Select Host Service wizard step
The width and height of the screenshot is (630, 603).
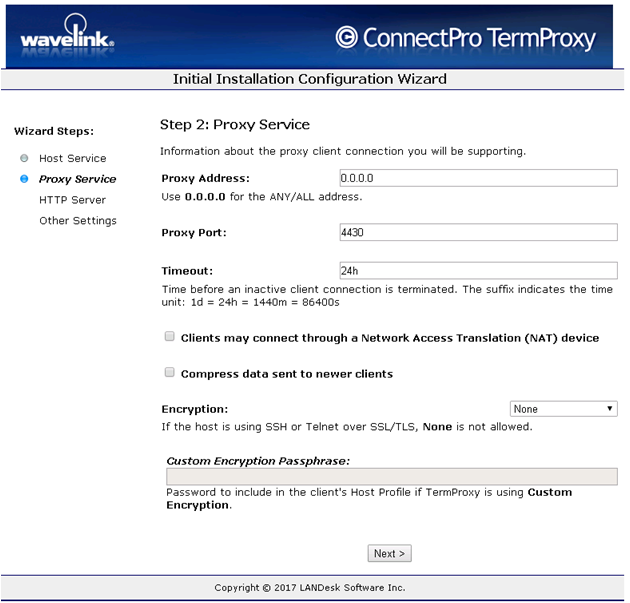[x=73, y=158]
